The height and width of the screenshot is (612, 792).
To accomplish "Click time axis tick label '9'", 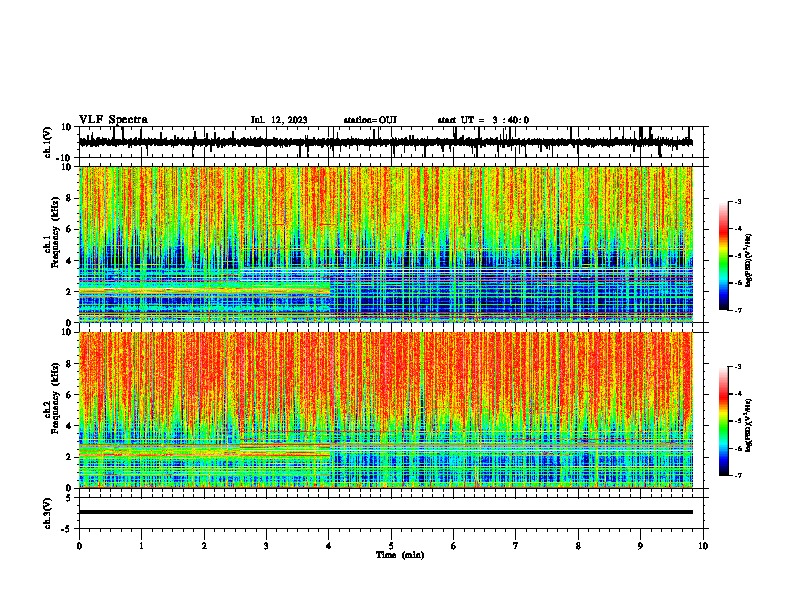I will tap(640, 546).
